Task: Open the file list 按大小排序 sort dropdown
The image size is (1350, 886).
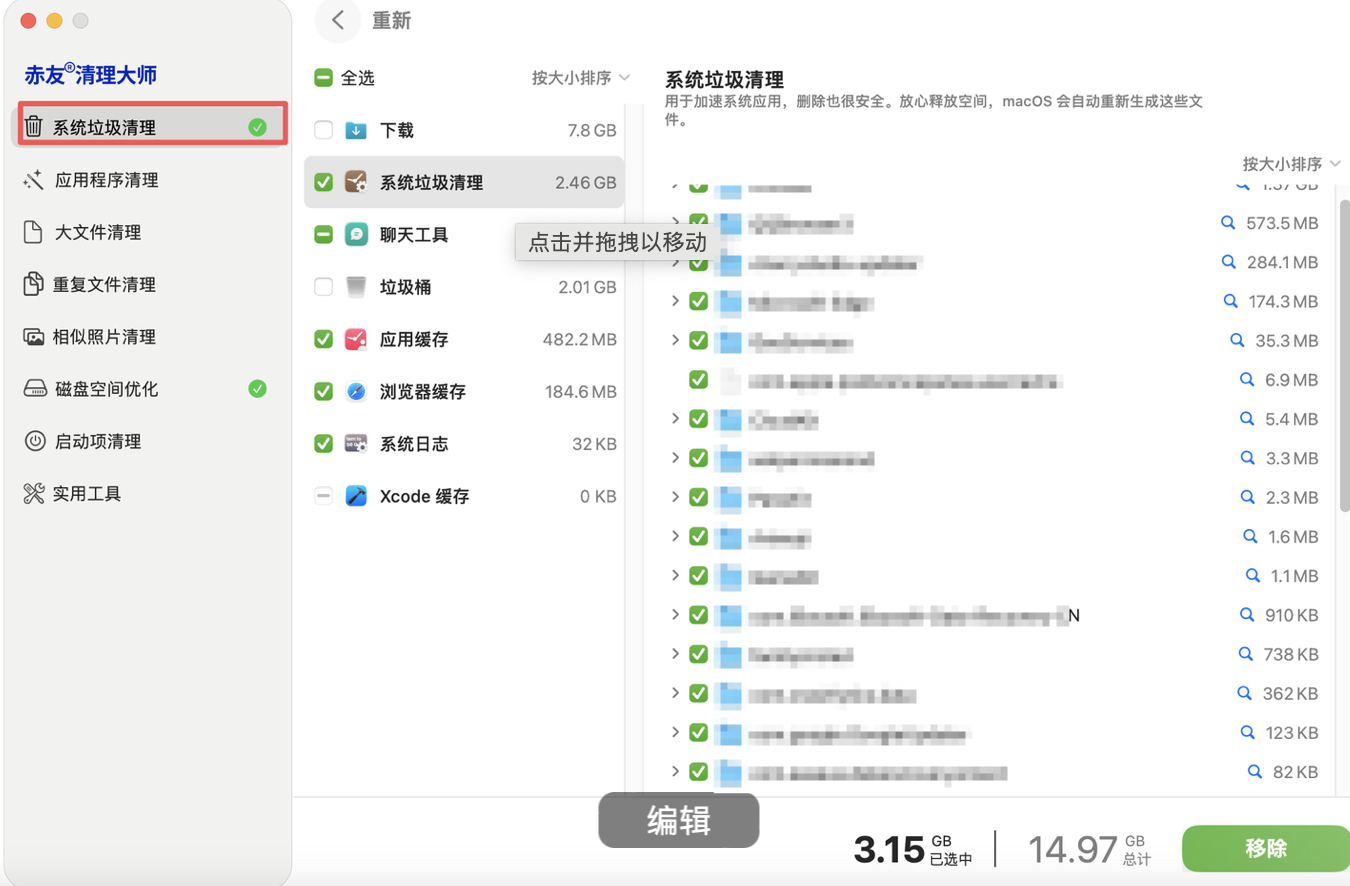Action: pyautogui.click(x=1292, y=163)
